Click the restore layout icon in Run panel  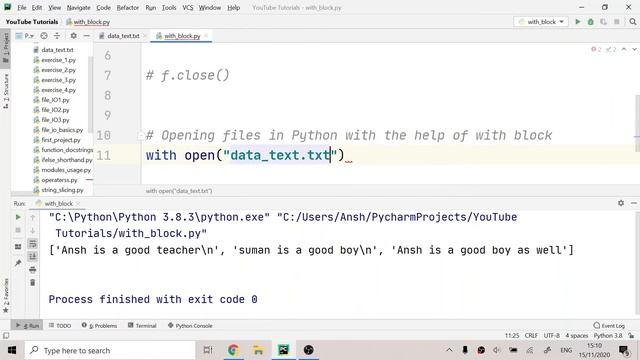tap(18, 247)
